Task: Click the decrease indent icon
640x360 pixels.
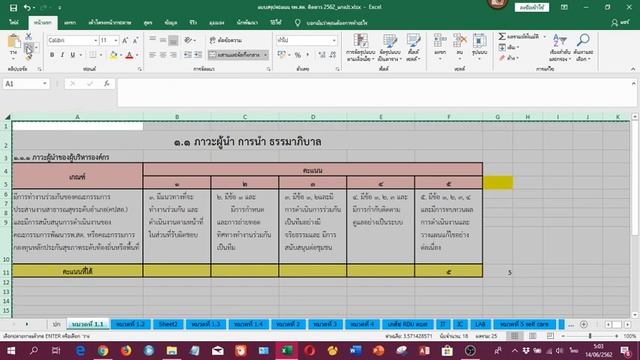Action: (x=188, y=55)
